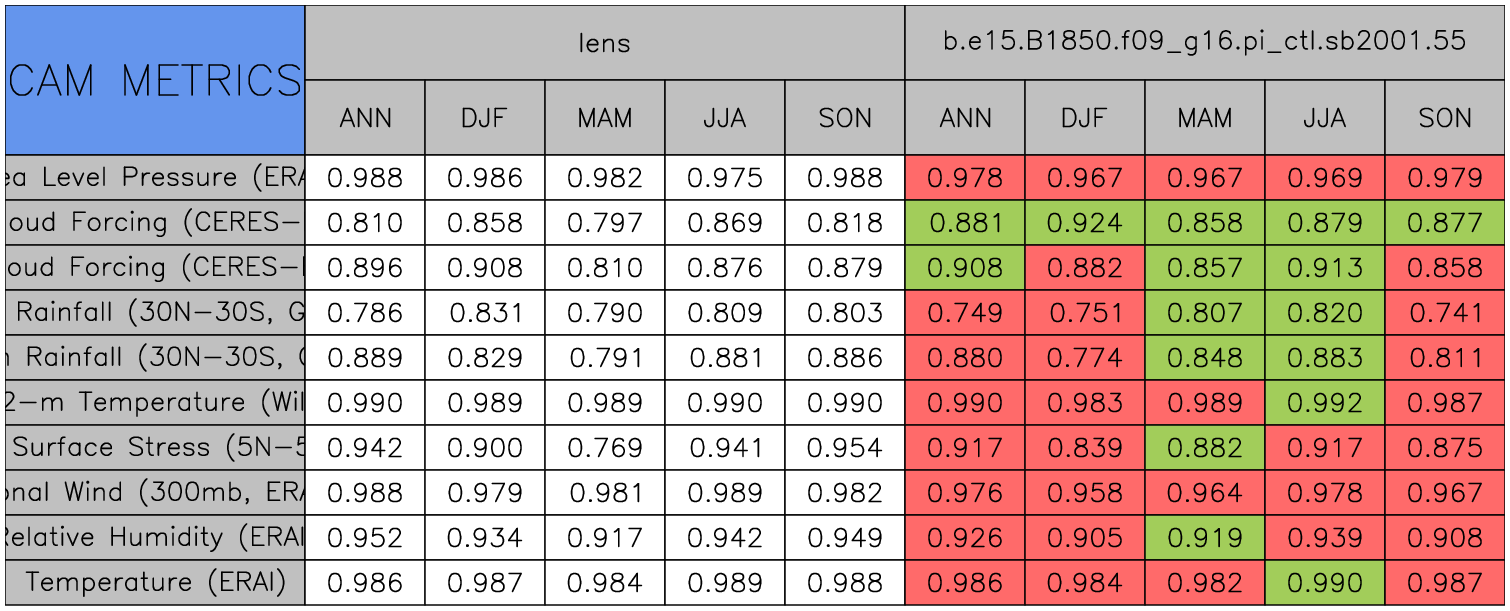Click the Surface Stress row label
1510x611 pixels.
[155, 448]
